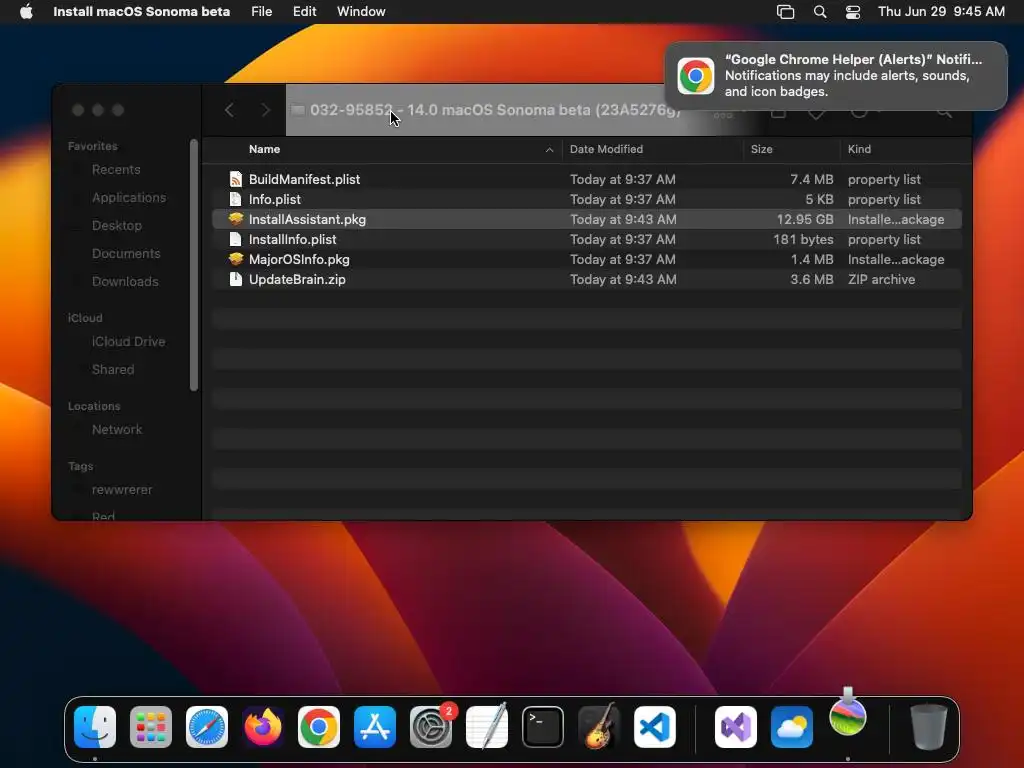1024x768 pixels.
Task: Click ZIP archive kind entry
Action: pyautogui.click(x=881, y=280)
